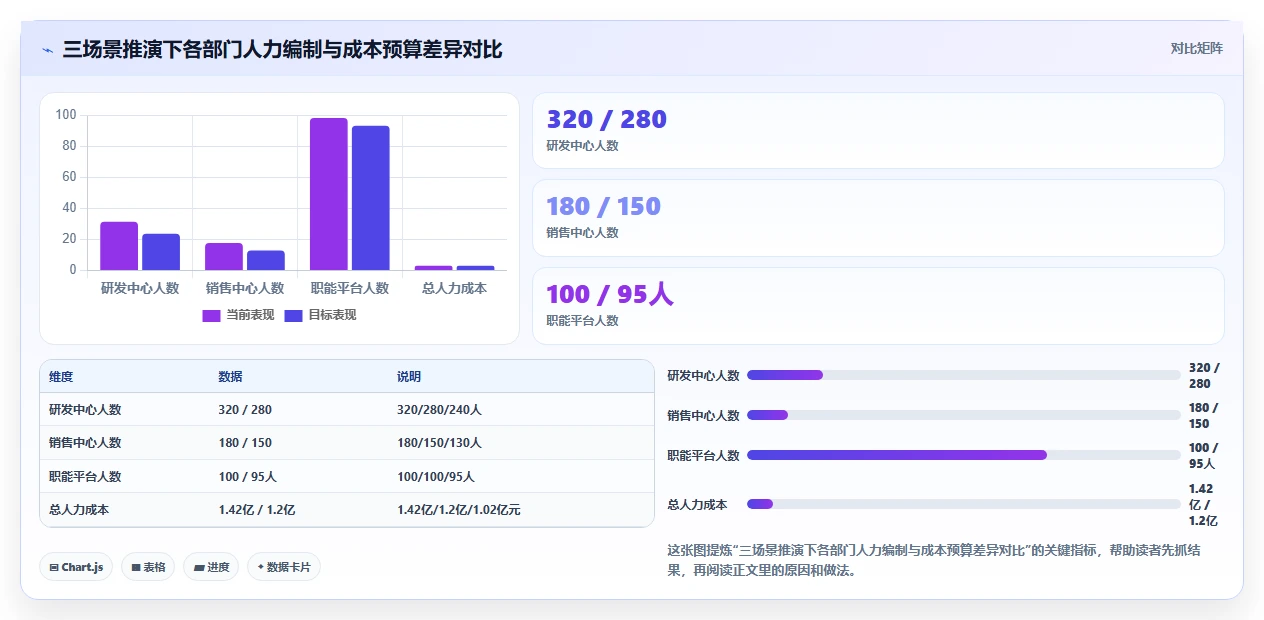Screen dimensions: 1264x620
Task: Click the 100 y-axis tick label
Action: (x=66, y=115)
